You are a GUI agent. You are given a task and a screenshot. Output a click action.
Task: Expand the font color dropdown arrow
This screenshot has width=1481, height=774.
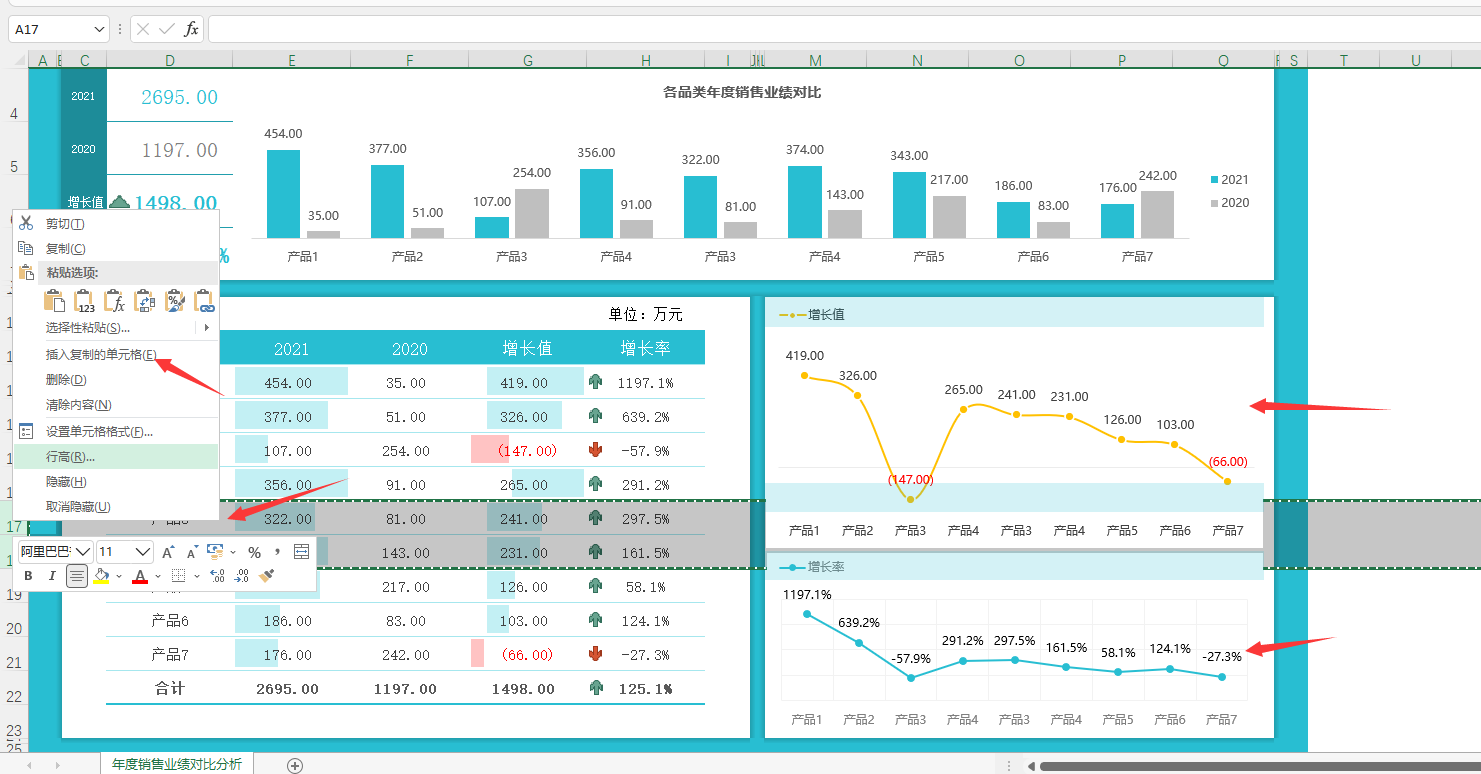(158, 576)
